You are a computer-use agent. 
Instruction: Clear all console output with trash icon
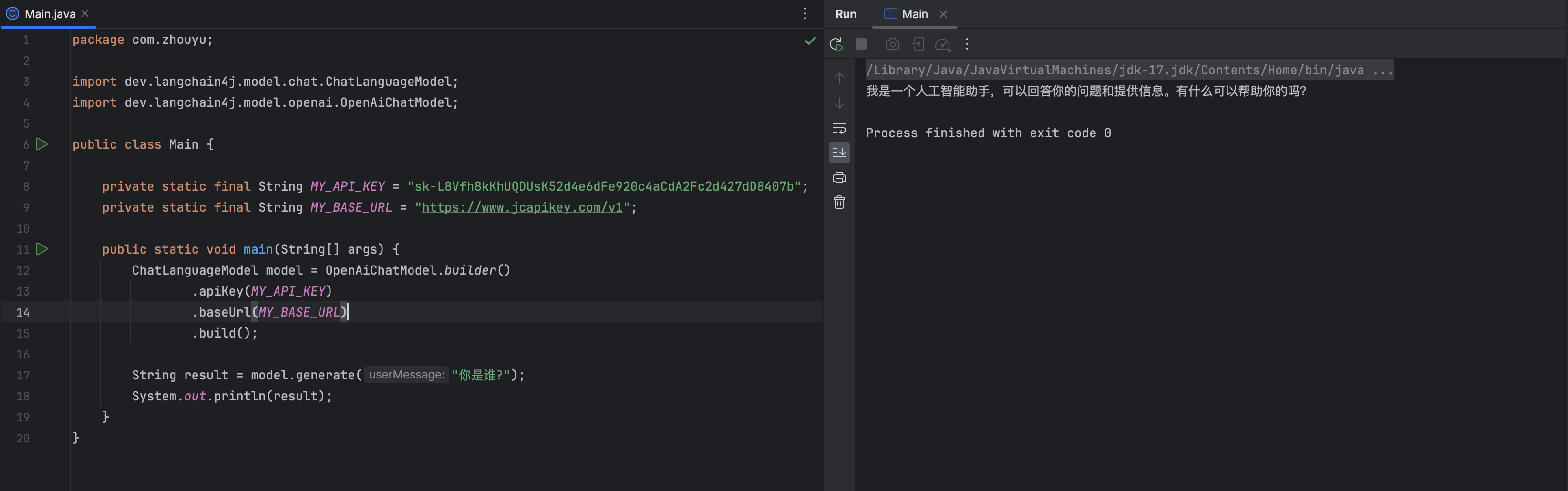point(839,202)
